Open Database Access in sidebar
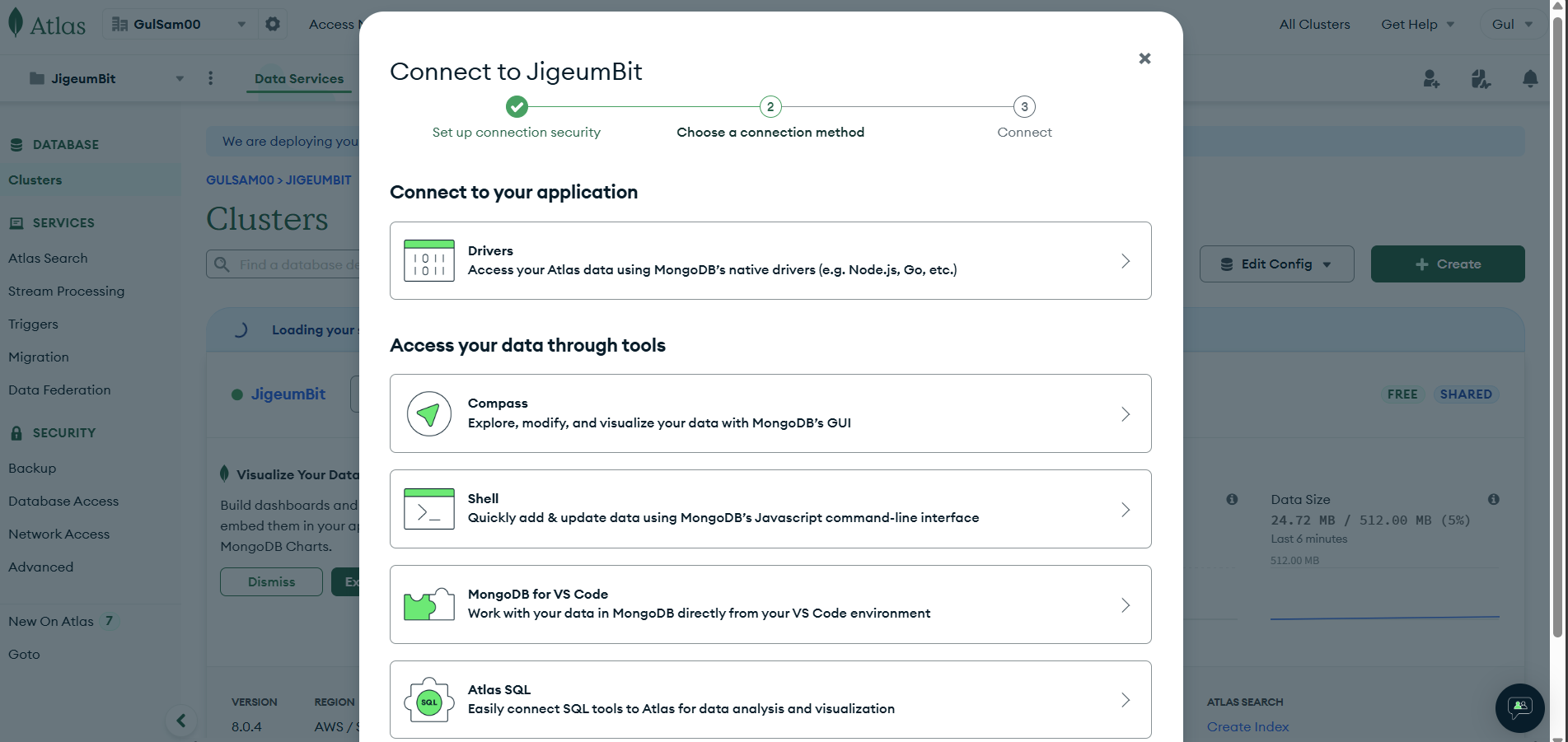The width and height of the screenshot is (1568, 742). pyautogui.click(x=63, y=501)
